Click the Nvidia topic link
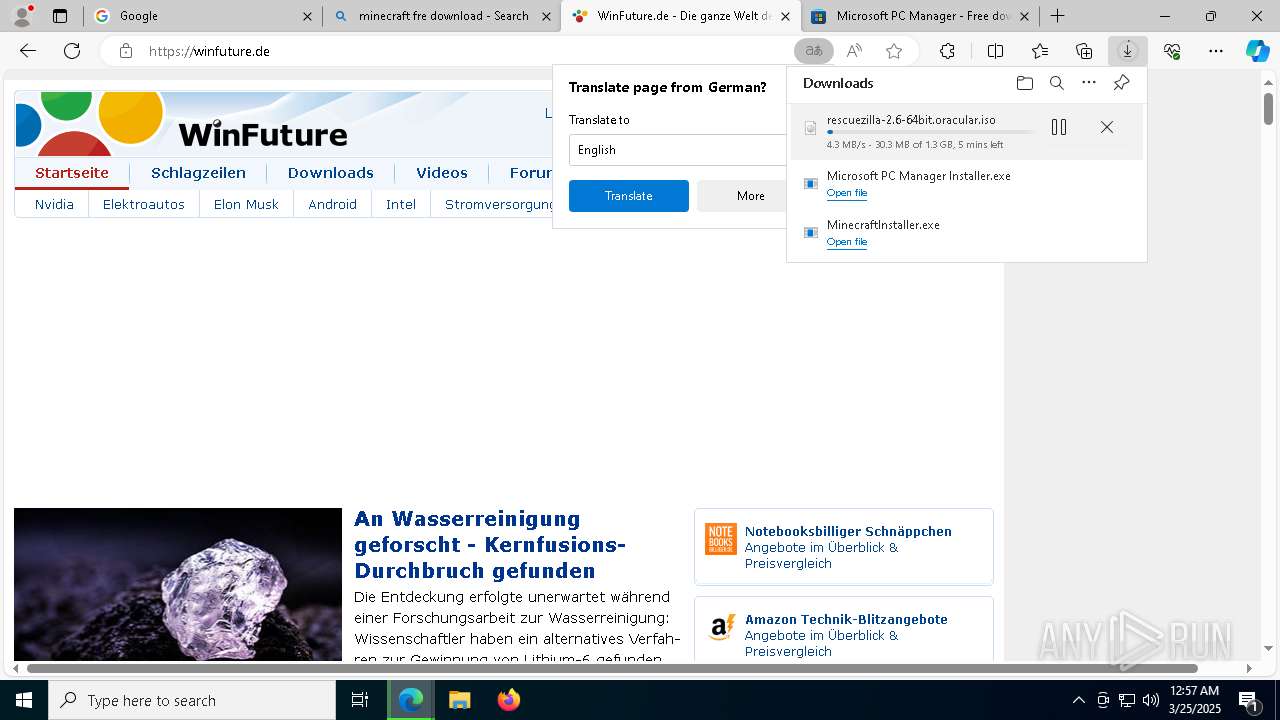1280x720 pixels. (54, 204)
